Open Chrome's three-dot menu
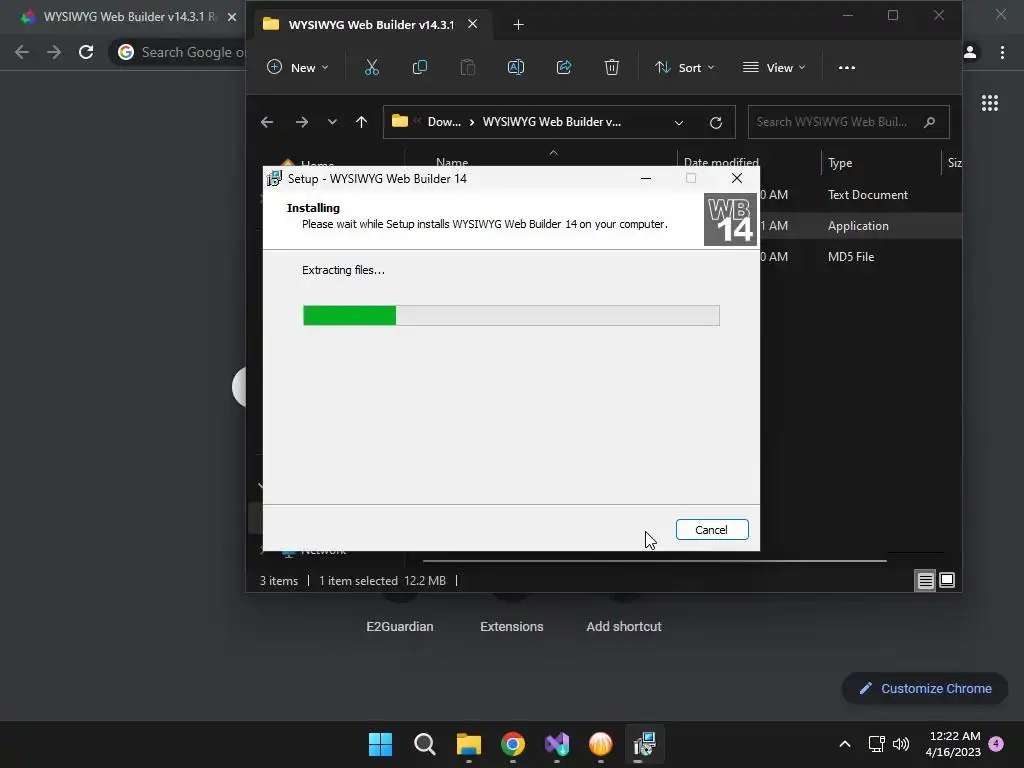1024x768 pixels. point(1002,52)
